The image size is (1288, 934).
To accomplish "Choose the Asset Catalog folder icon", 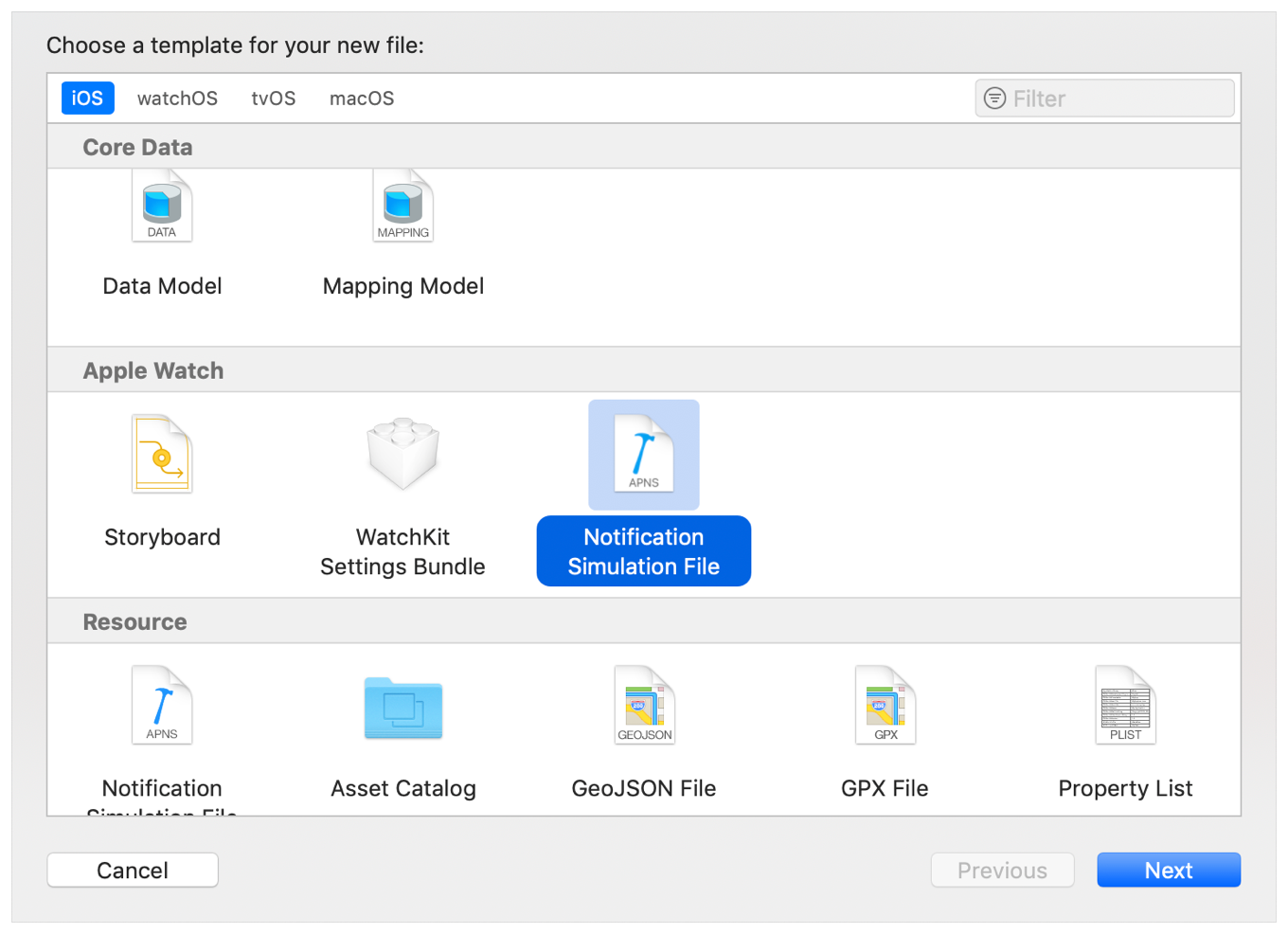I will coord(403,708).
